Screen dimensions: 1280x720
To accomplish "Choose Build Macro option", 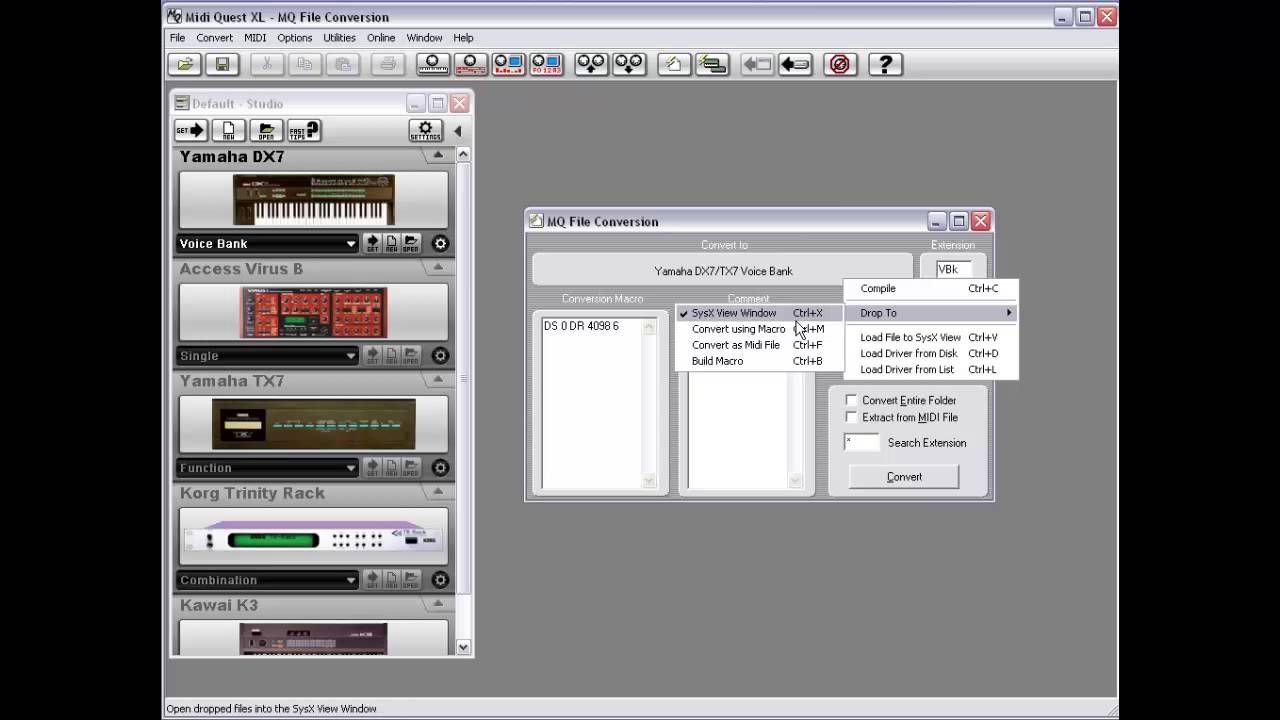I will point(758,361).
